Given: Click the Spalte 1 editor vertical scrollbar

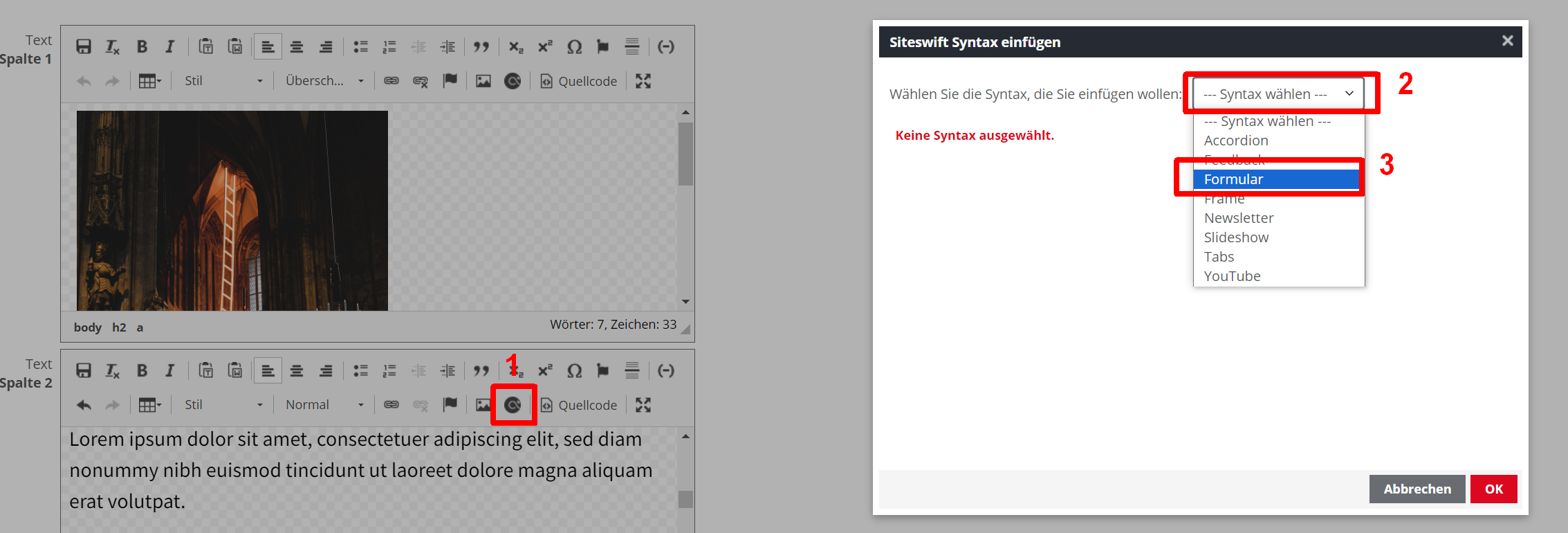Looking at the screenshot, I should tap(685, 154).
